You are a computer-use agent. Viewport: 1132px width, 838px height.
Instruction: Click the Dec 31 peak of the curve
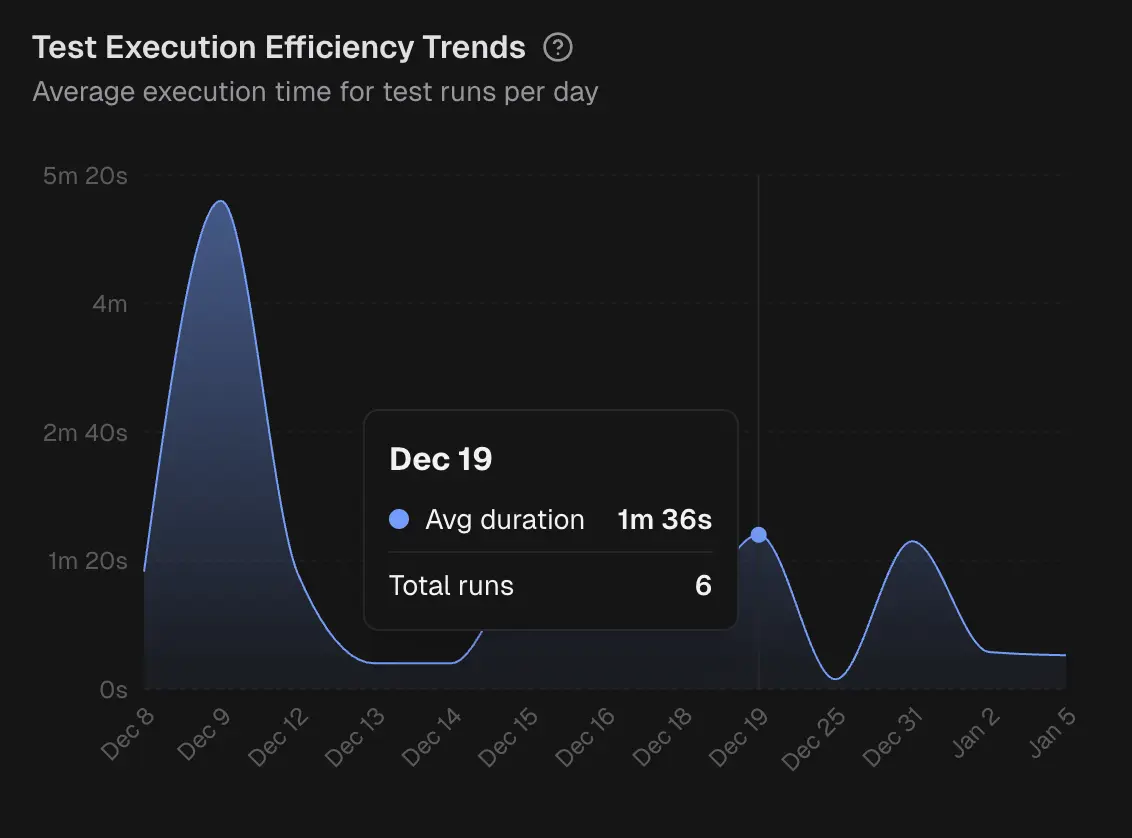[913, 543]
